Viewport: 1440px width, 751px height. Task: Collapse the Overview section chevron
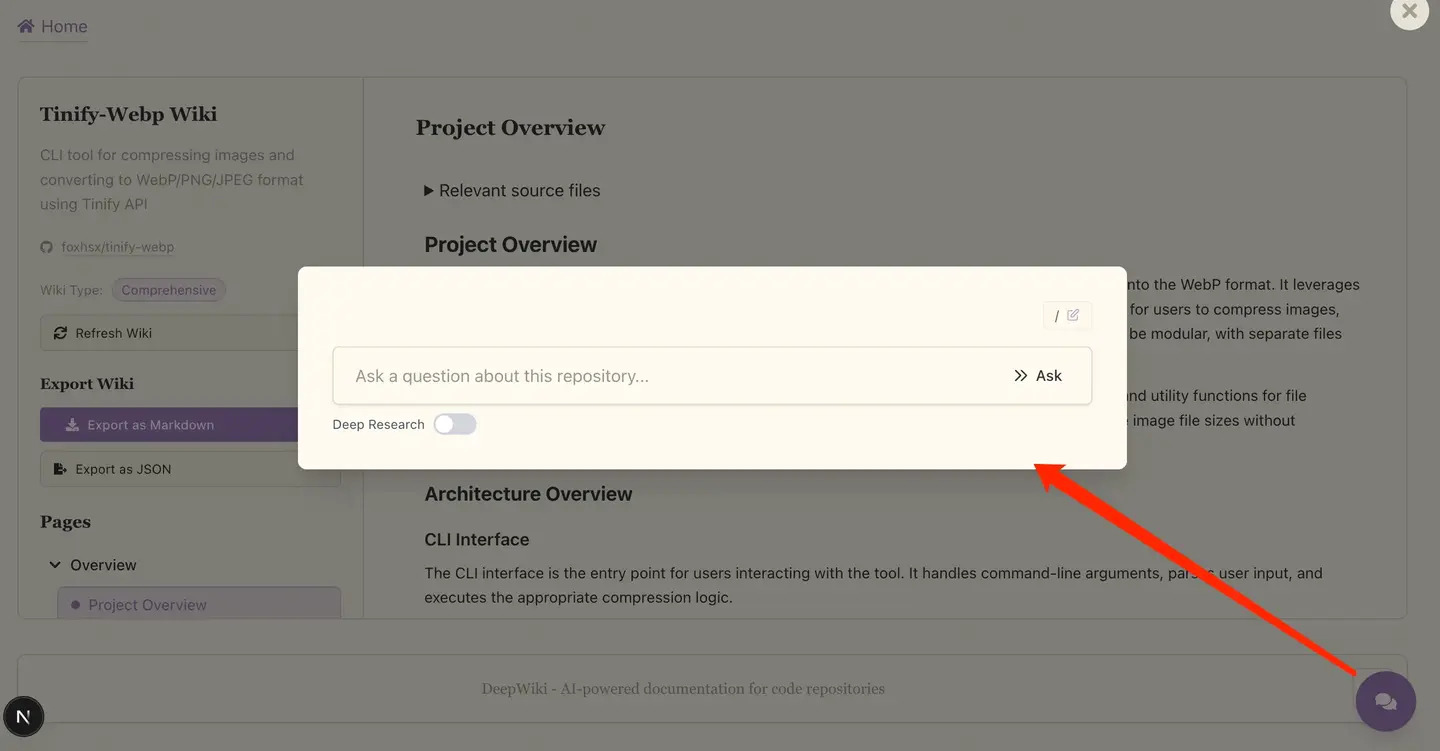(x=55, y=565)
